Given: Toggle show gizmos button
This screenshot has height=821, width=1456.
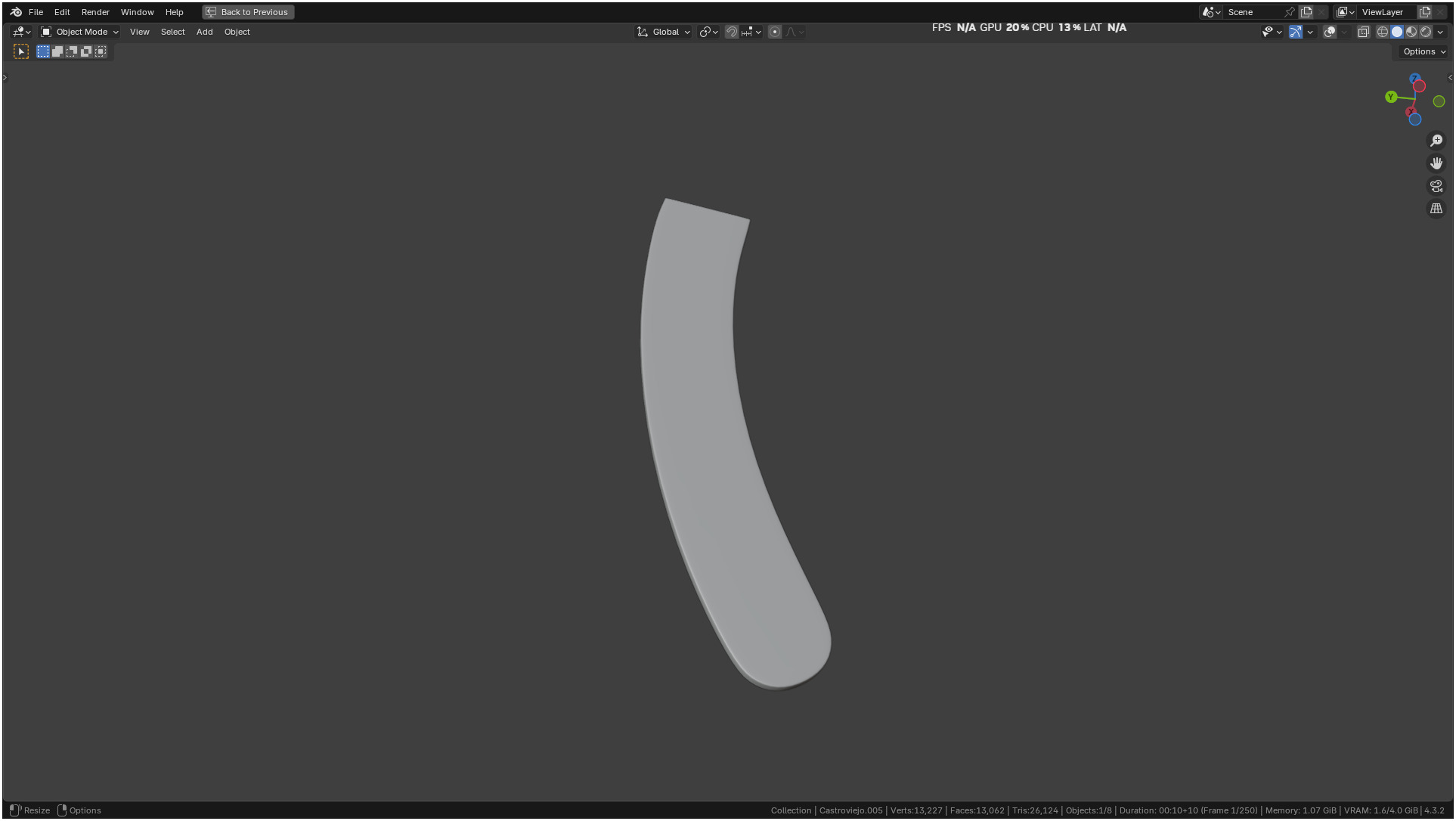Looking at the screenshot, I should [1296, 32].
